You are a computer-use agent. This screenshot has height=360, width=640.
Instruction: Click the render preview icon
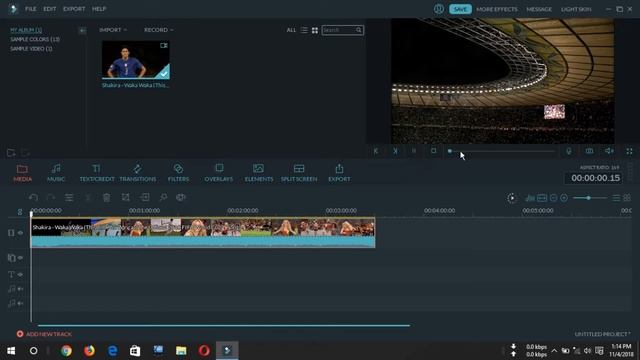(x=512, y=198)
